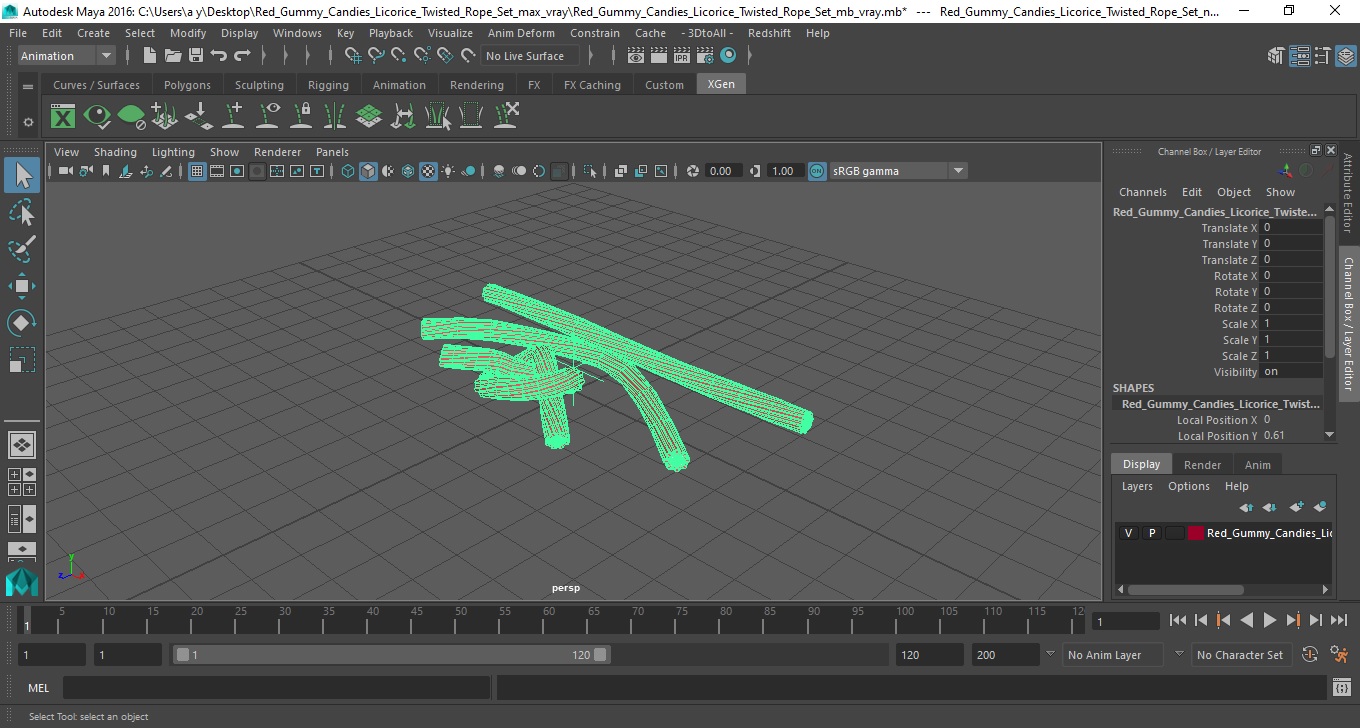The height and width of the screenshot is (728, 1360).
Task: Open the Redshift menu
Action: tap(769, 33)
